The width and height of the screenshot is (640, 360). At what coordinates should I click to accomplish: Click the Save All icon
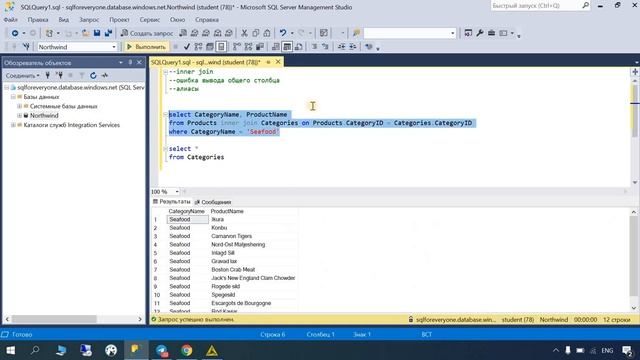coord(108,33)
